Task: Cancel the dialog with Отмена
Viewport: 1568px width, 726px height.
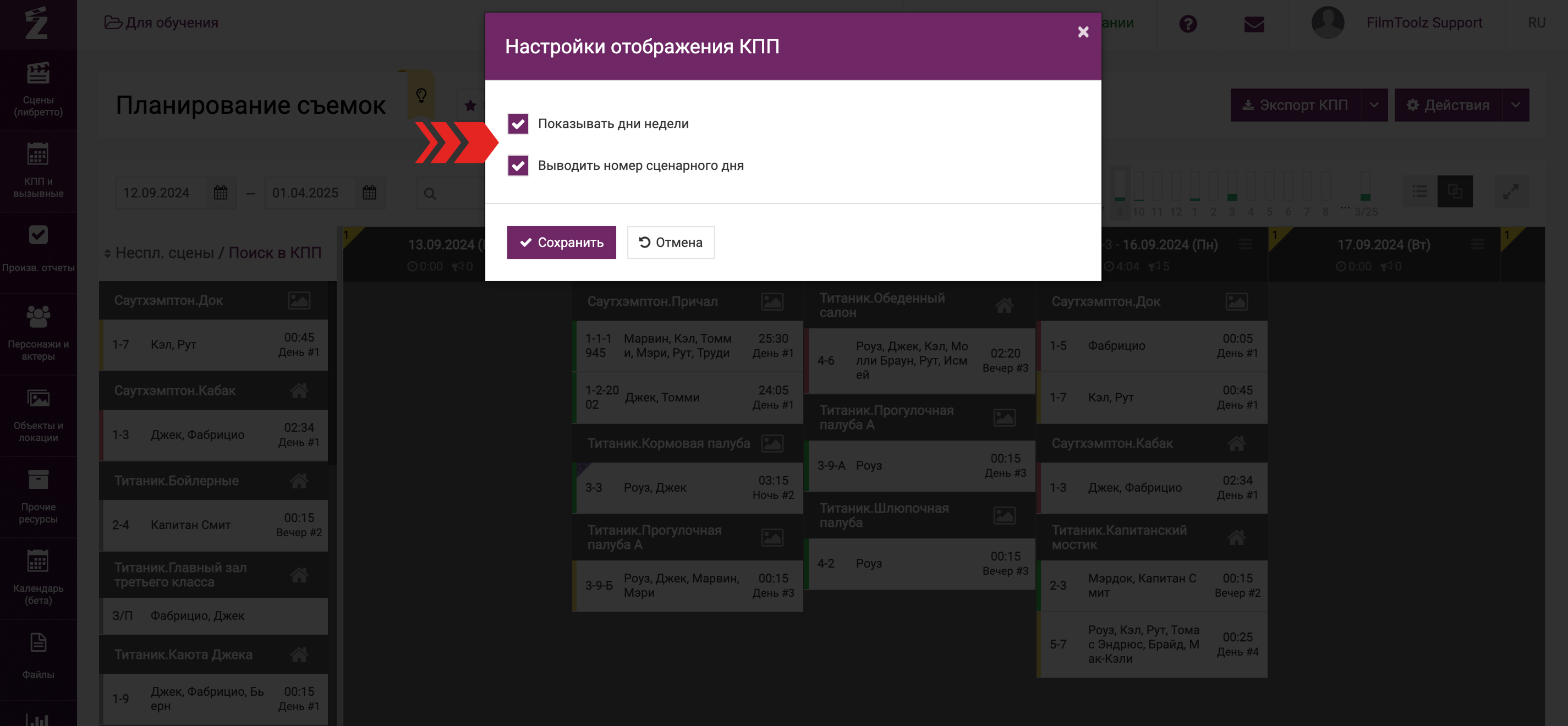Action: pyautogui.click(x=671, y=242)
